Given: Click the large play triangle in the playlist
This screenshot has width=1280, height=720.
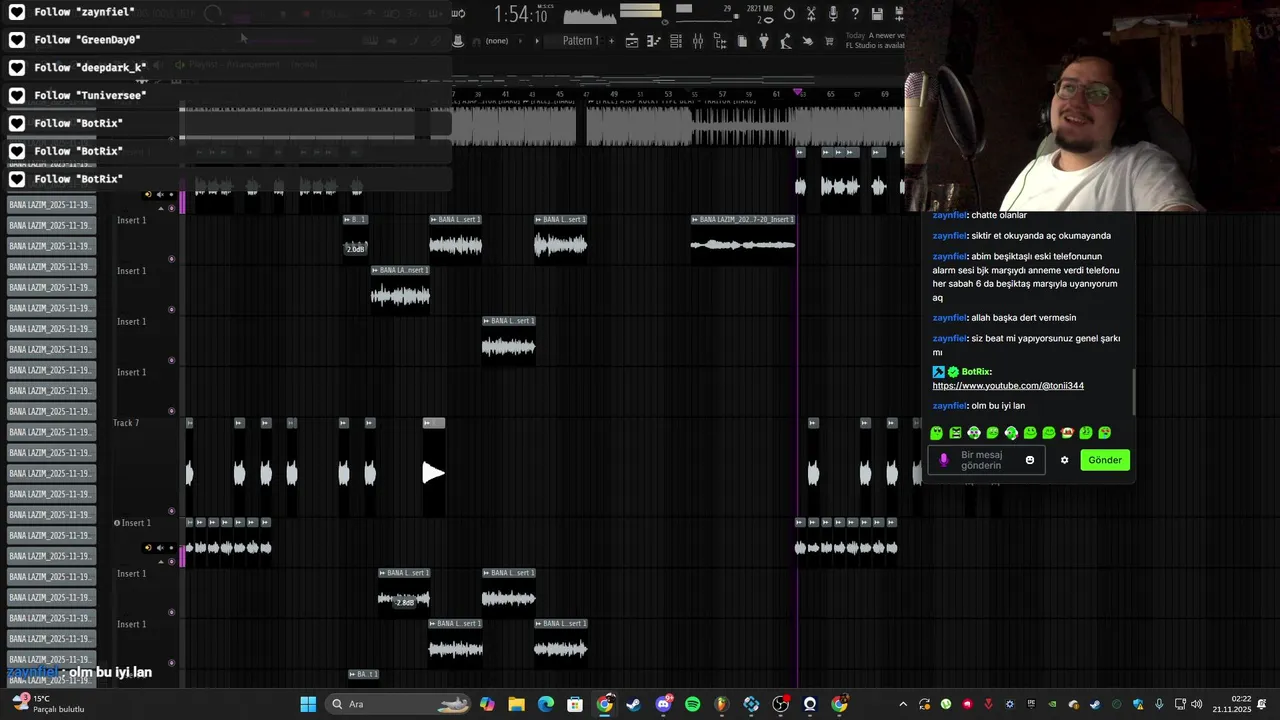Looking at the screenshot, I should click(x=433, y=473).
